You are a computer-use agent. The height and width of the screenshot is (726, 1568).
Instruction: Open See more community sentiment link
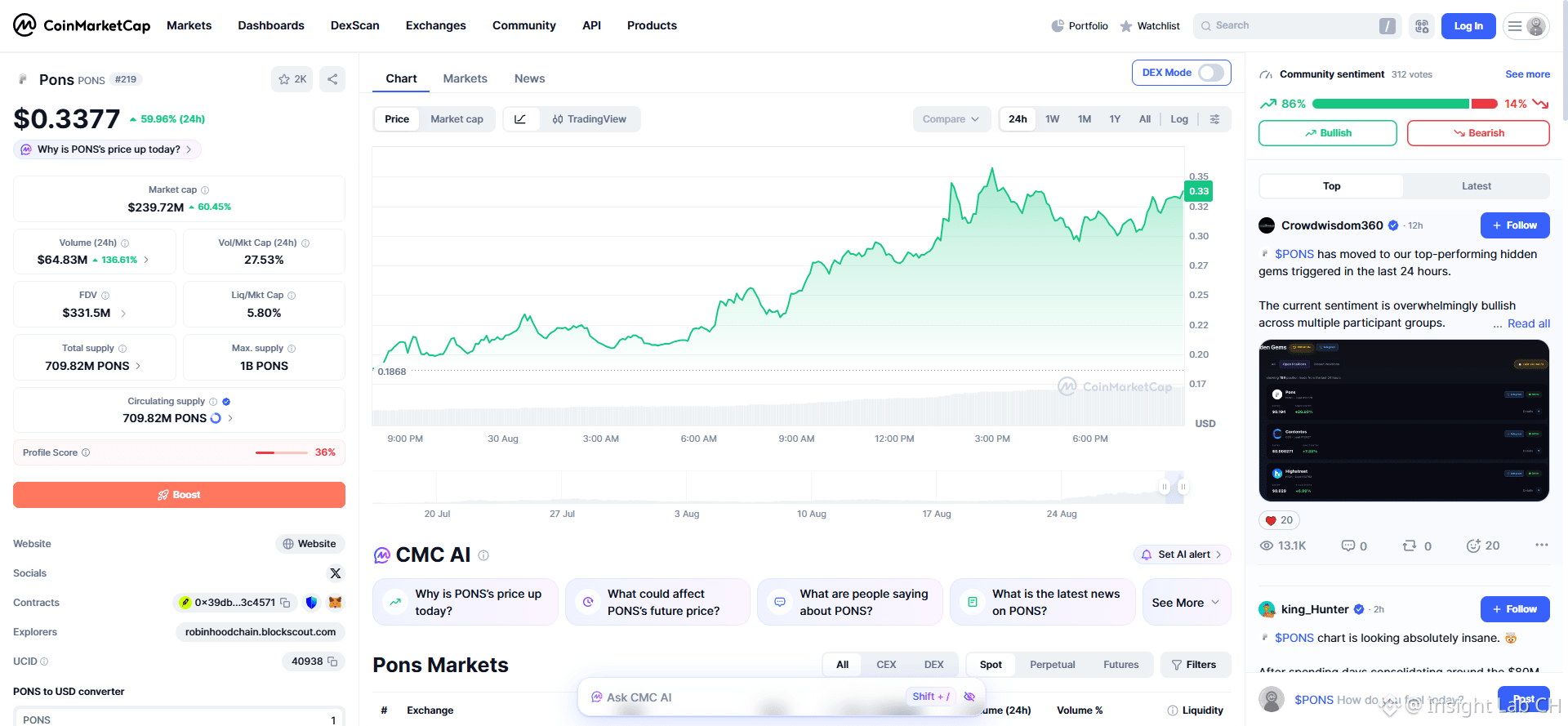coord(1528,74)
